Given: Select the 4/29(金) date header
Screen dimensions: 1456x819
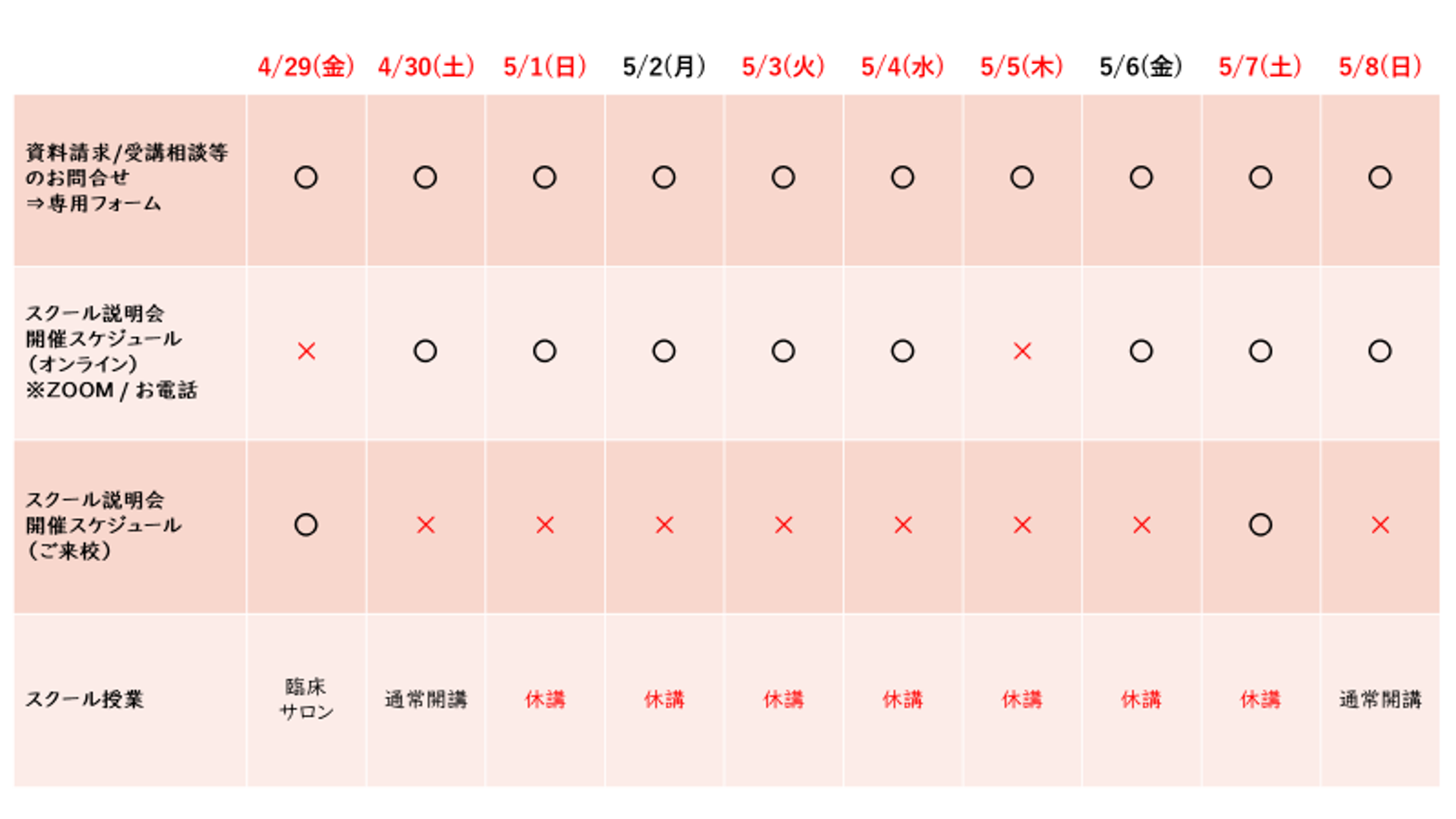Looking at the screenshot, I should point(305,67).
